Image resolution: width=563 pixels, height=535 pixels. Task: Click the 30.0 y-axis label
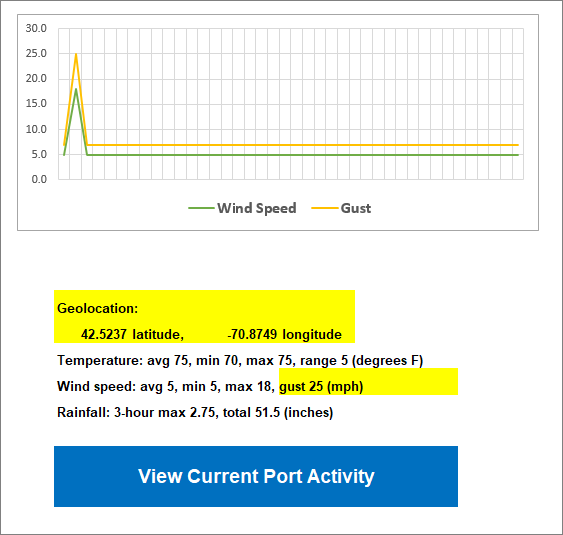[36, 28]
